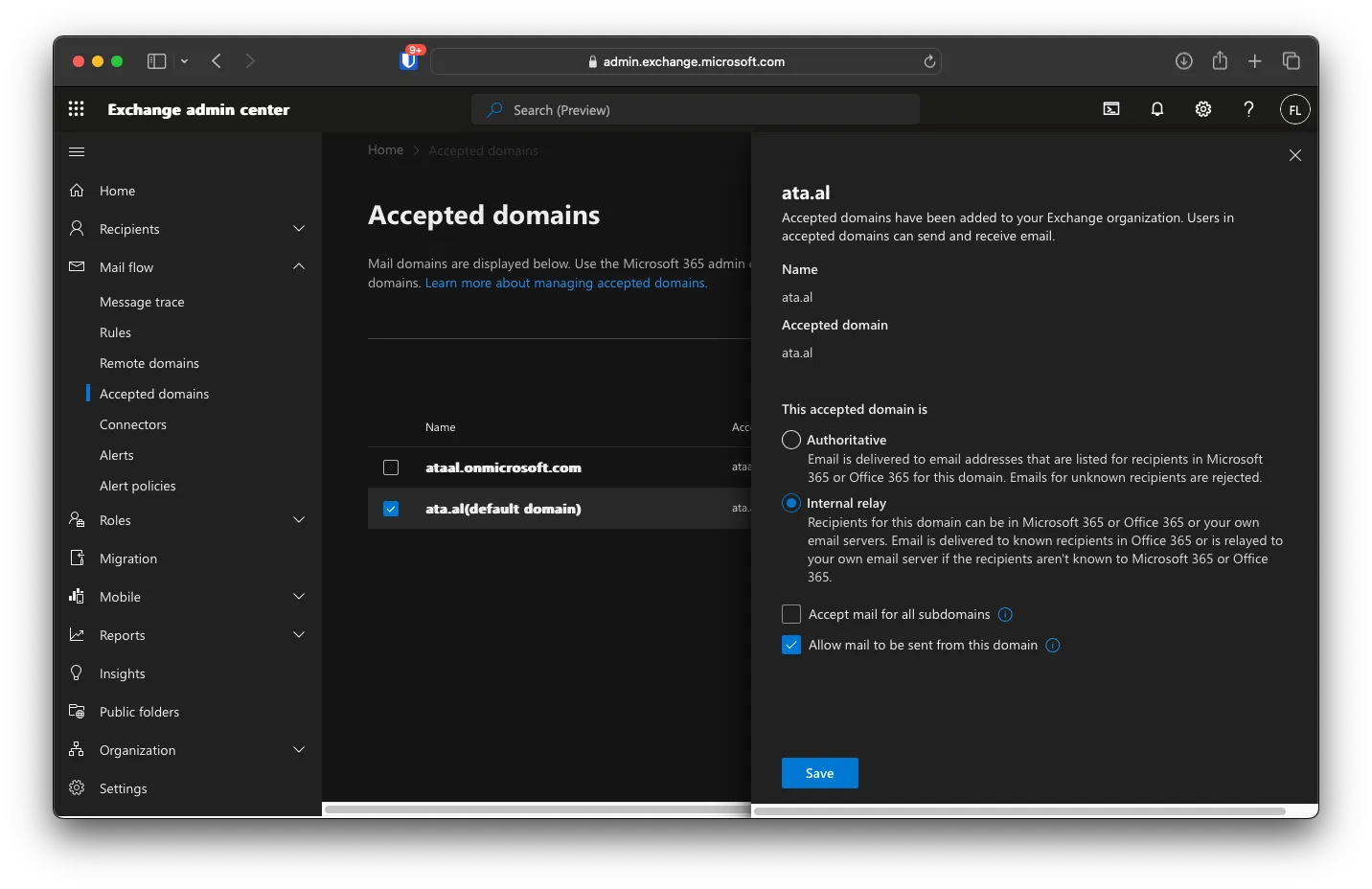Open the FL account avatar
Viewport: 1372px width, 889px height.
pos(1294,109)
